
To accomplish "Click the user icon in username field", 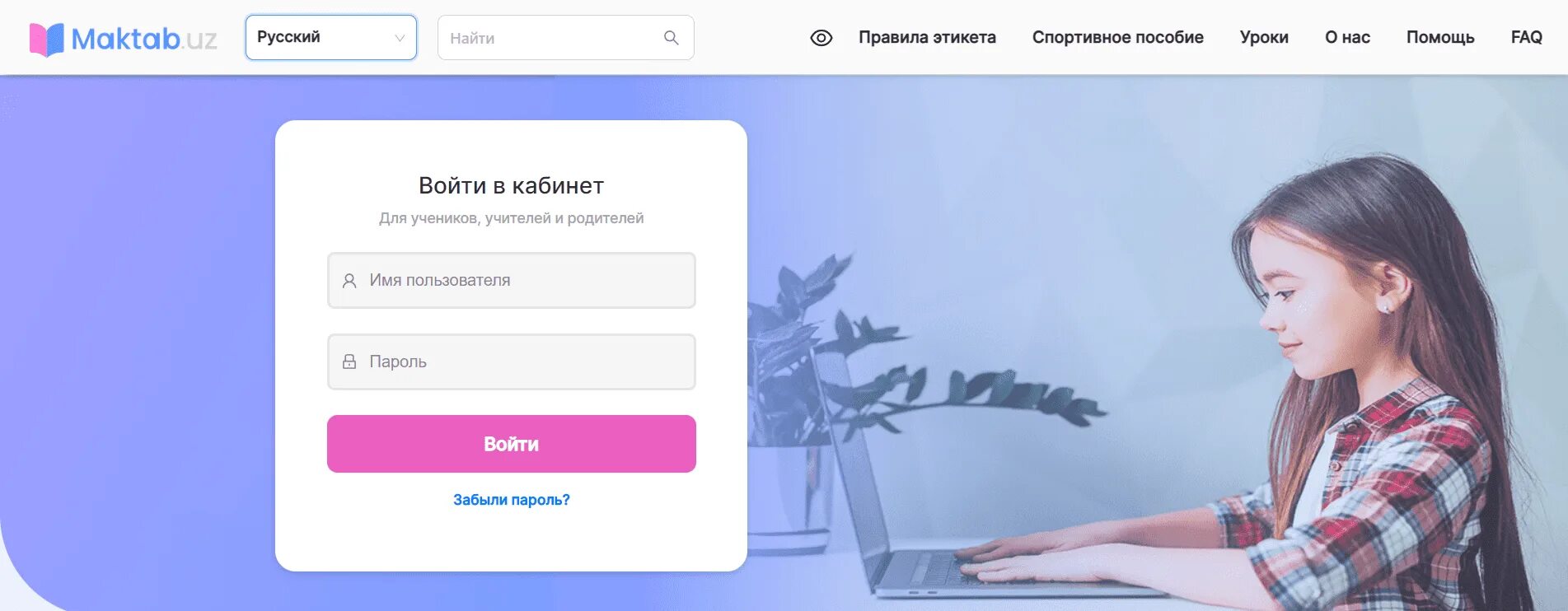I will click(349, 281).
